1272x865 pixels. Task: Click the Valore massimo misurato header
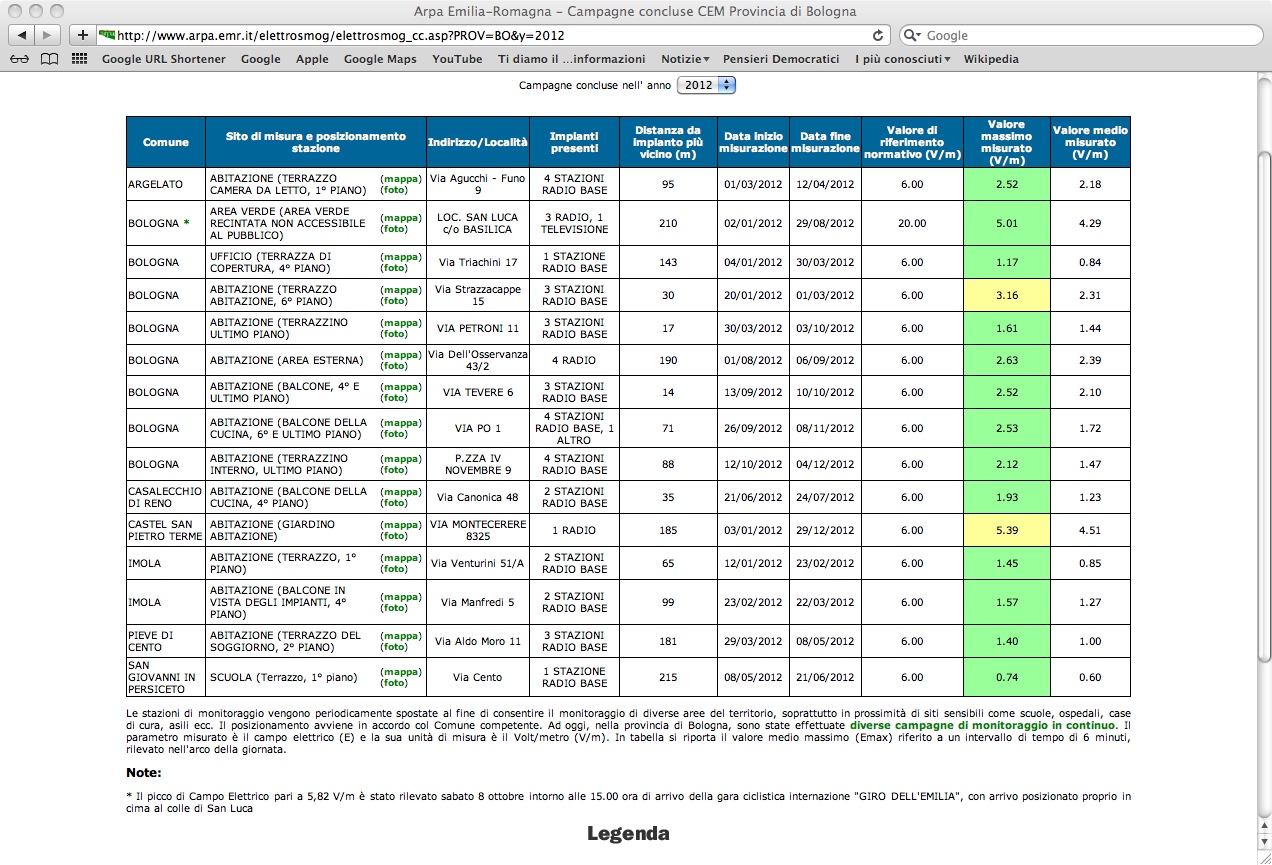[1006, 142]
